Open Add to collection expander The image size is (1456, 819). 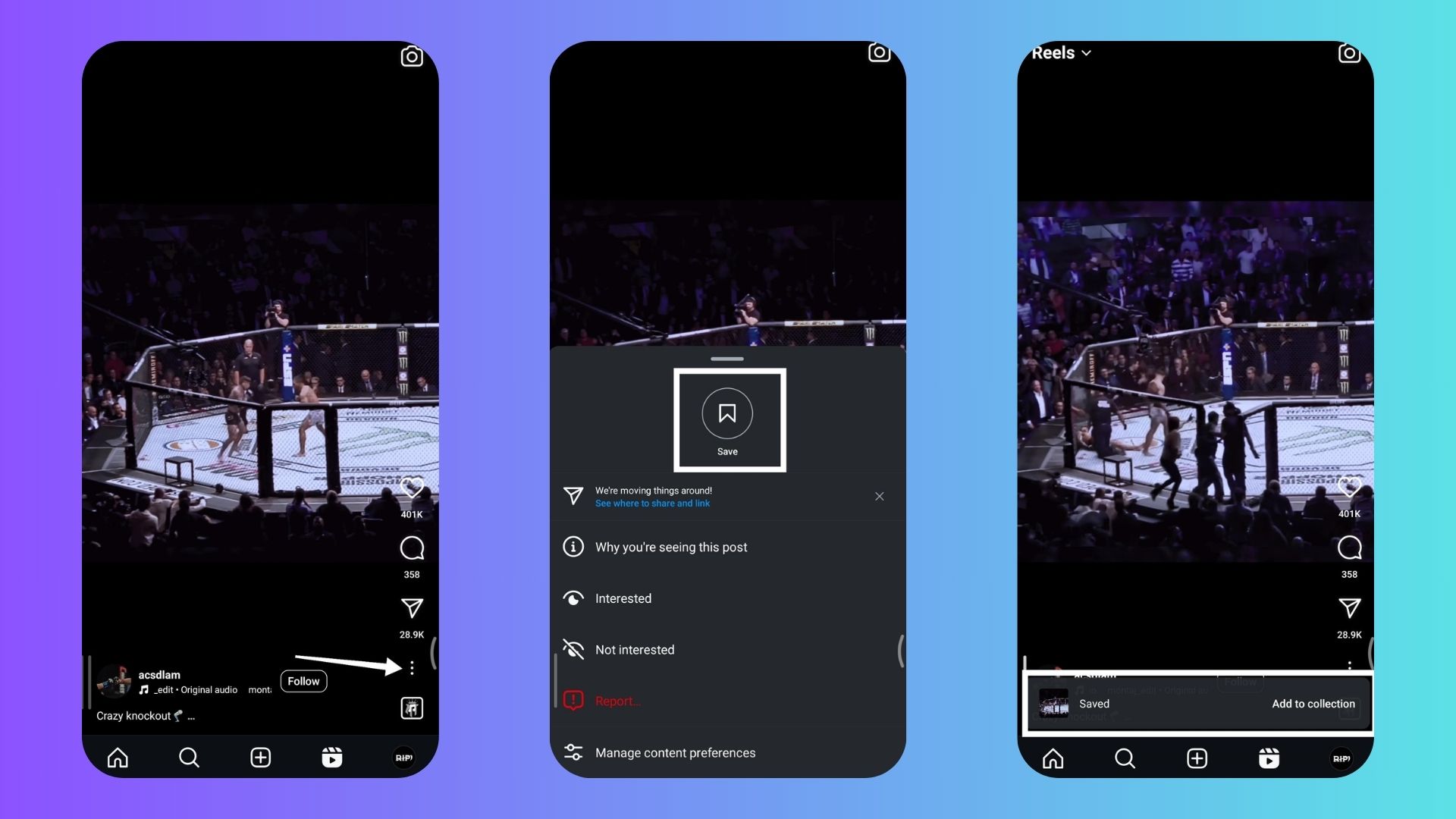tap(1313, 703)
